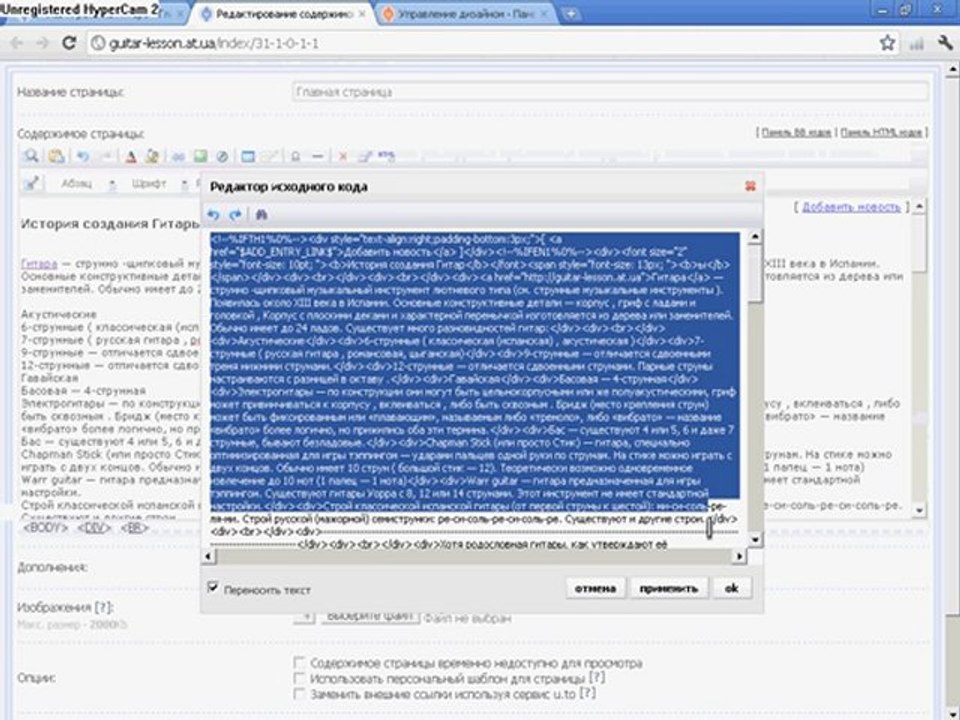The image size is (960, 720).
Task: Switch to Управление дизайном browser tab
Action: pos(464,14)
